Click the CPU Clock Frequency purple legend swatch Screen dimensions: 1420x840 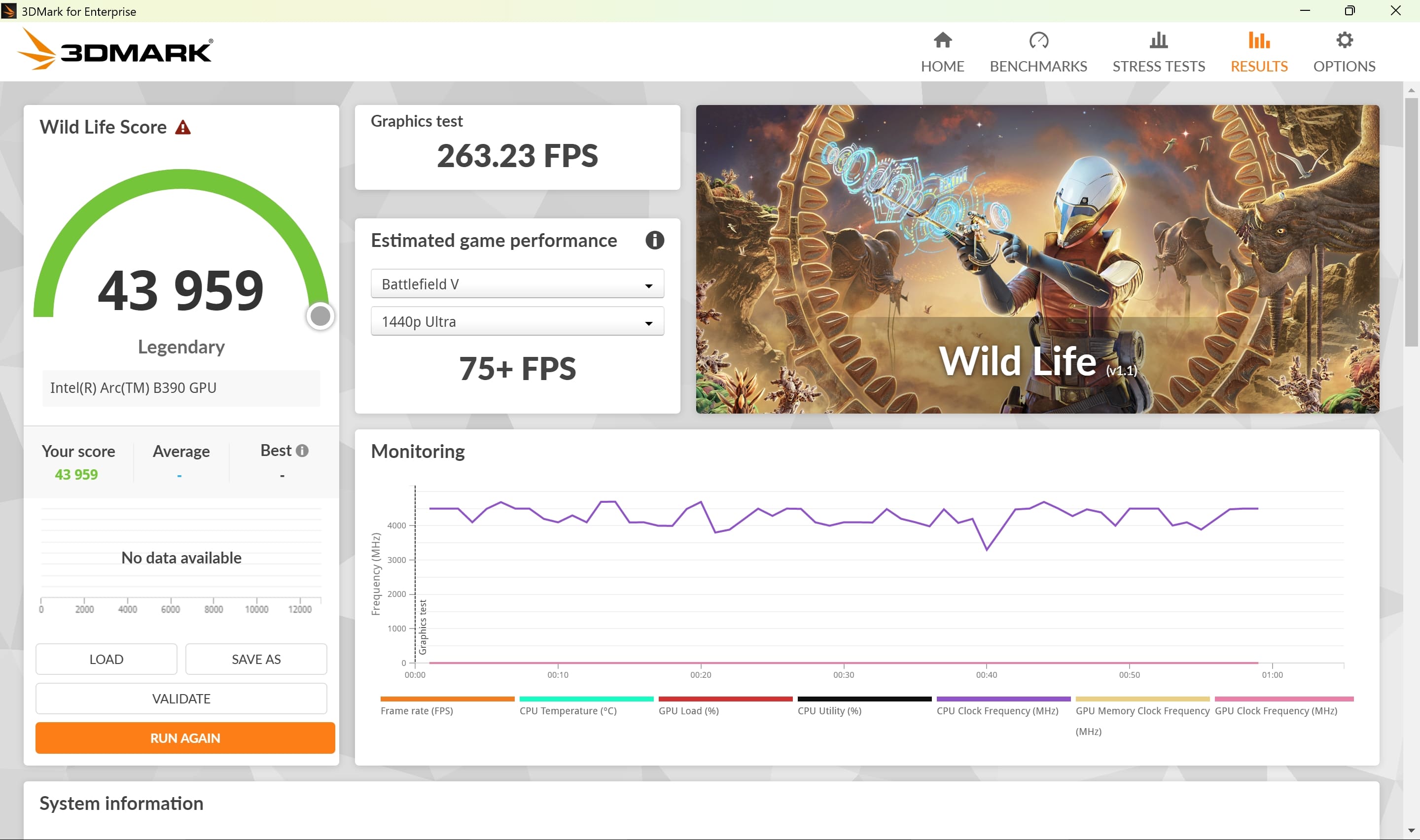point(1003,699)
